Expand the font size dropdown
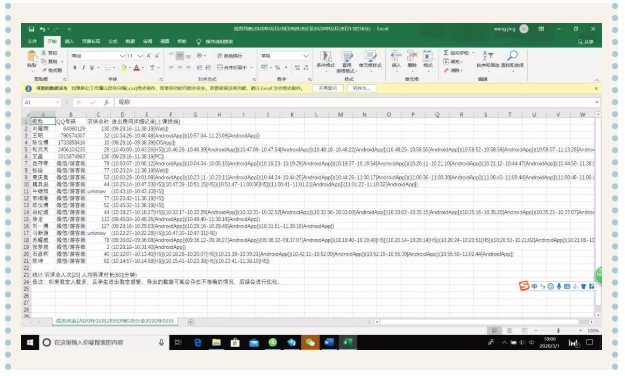The height and width of the screenshot is (376, 625). click(x=140, y=56)
